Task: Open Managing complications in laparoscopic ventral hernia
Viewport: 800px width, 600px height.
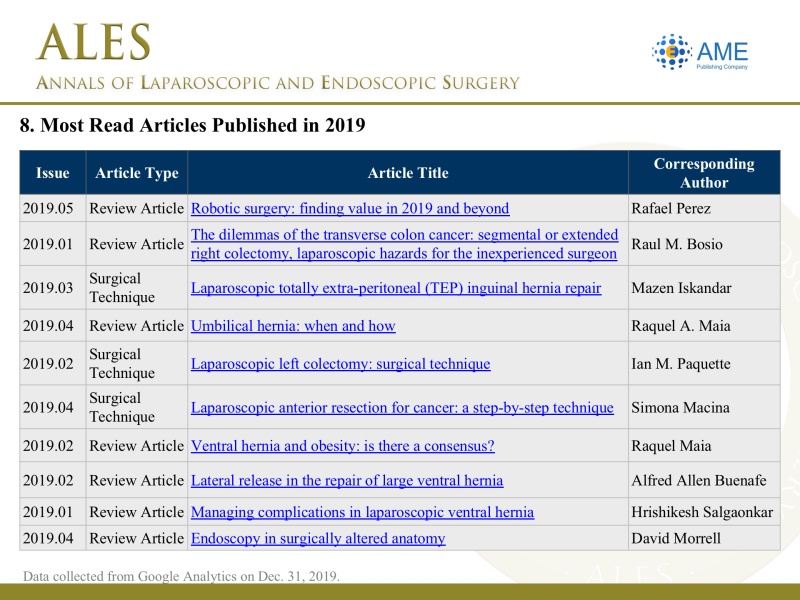Action: point(362,513)
